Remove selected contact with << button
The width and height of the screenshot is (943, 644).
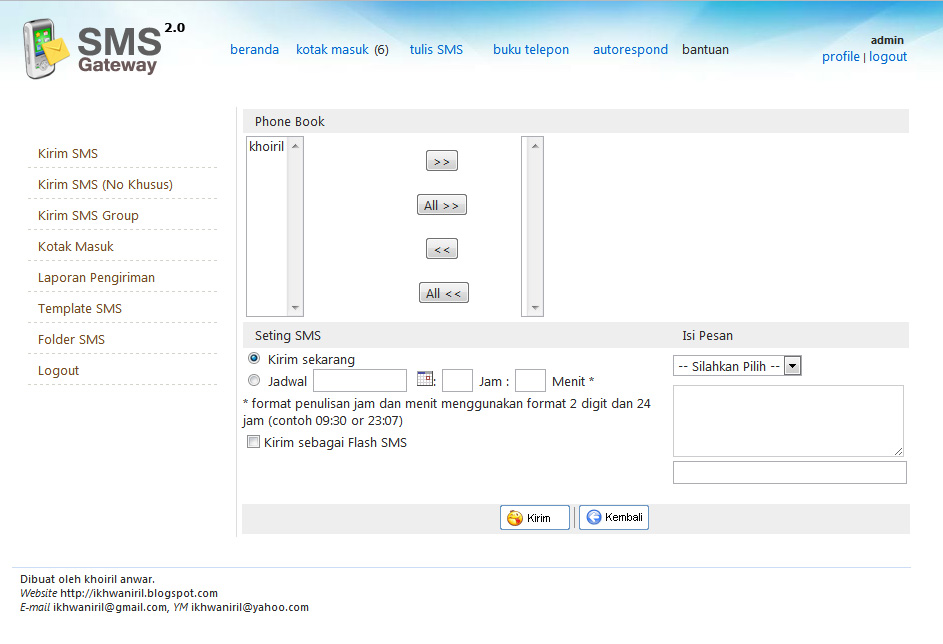[441, 250]
